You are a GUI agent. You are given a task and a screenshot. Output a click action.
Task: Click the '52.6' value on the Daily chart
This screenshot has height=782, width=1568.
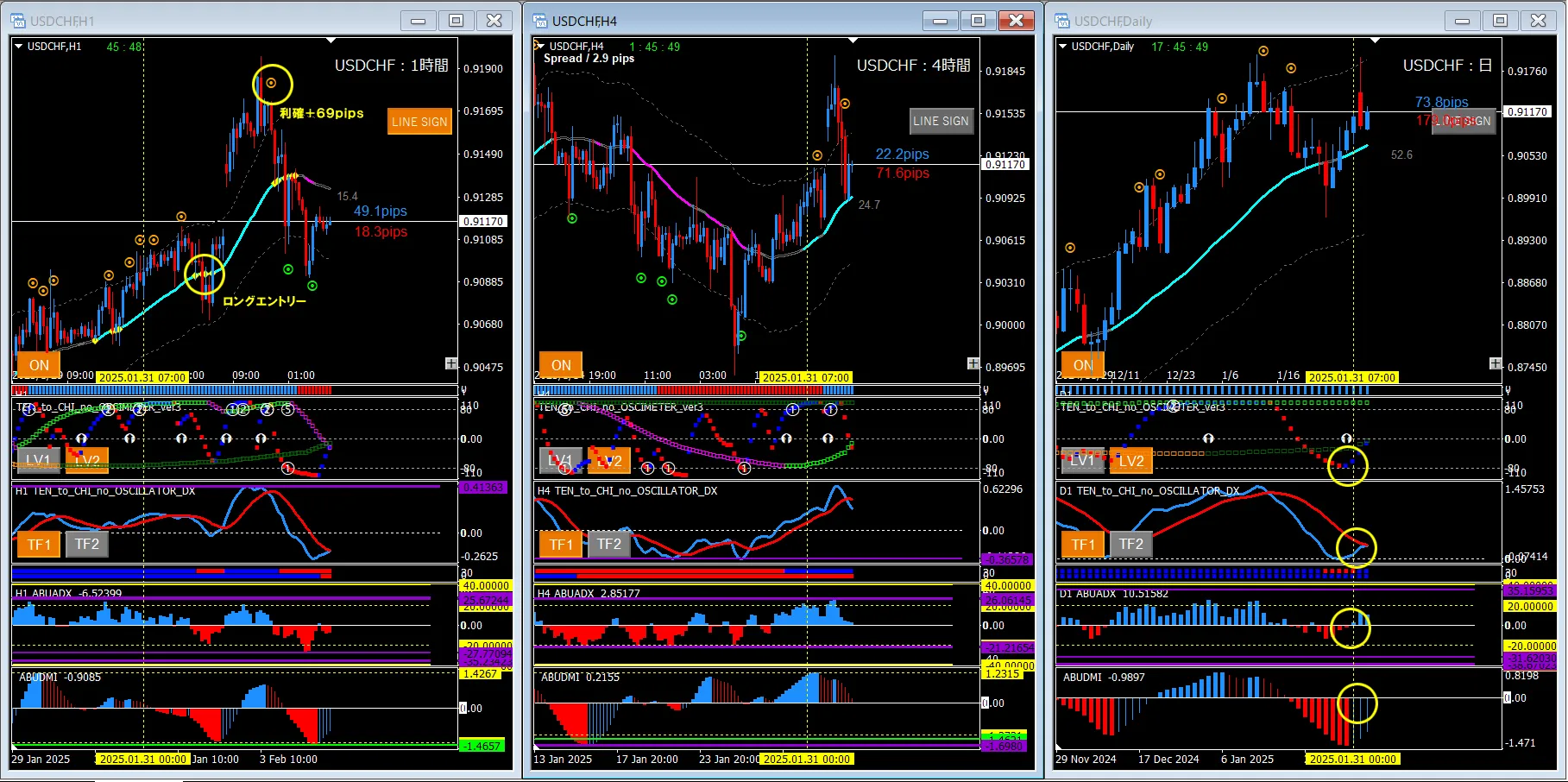click(x=1401, y=155)
